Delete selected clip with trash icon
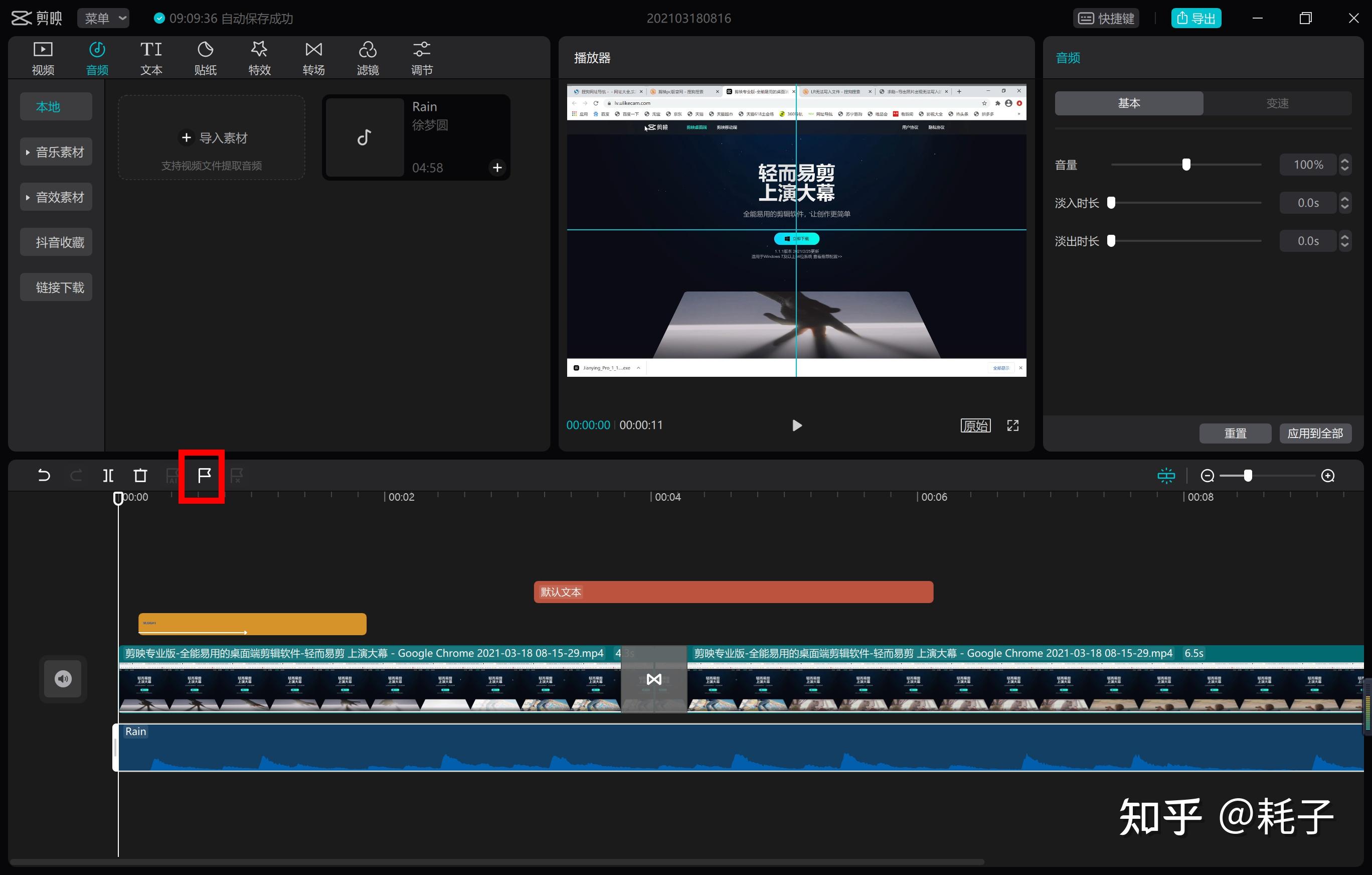 140,476
